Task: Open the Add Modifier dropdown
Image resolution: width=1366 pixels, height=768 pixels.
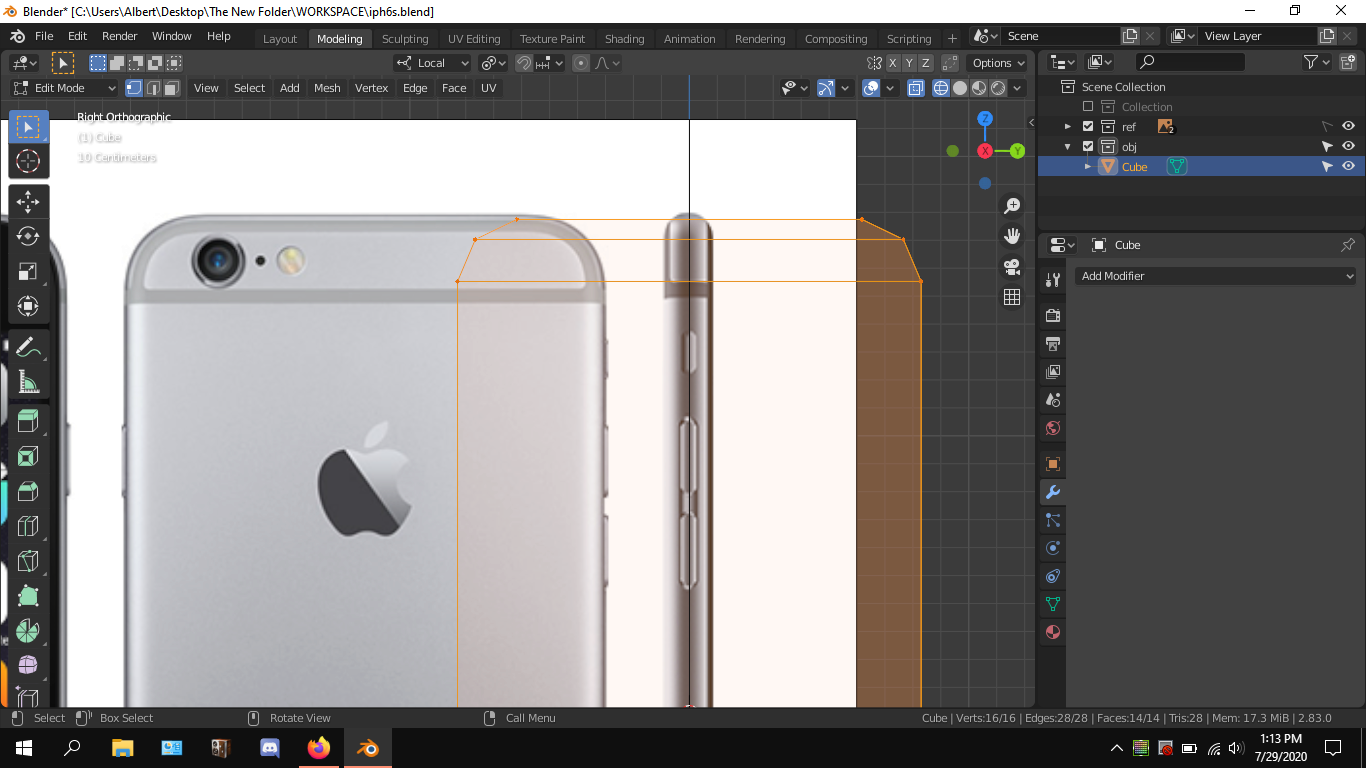Action: coord(1216,276)
